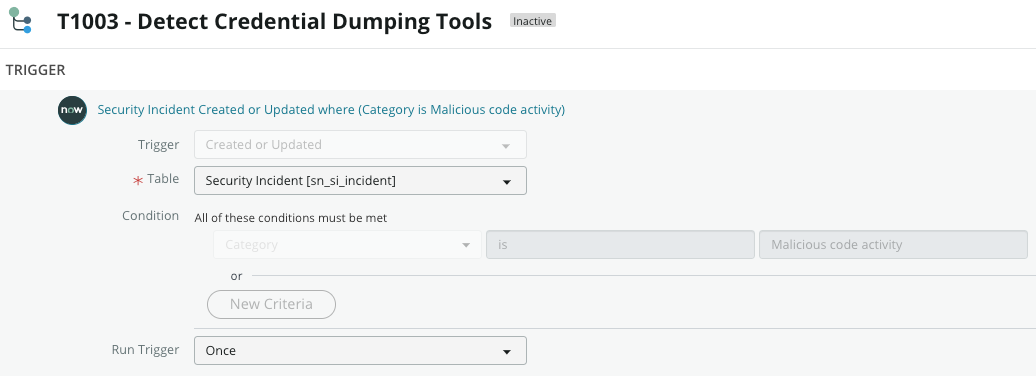This screenshot has height=376, width=1036.
Task: Click the 'Malicious code activity' value field
Action: click(893, 244)
